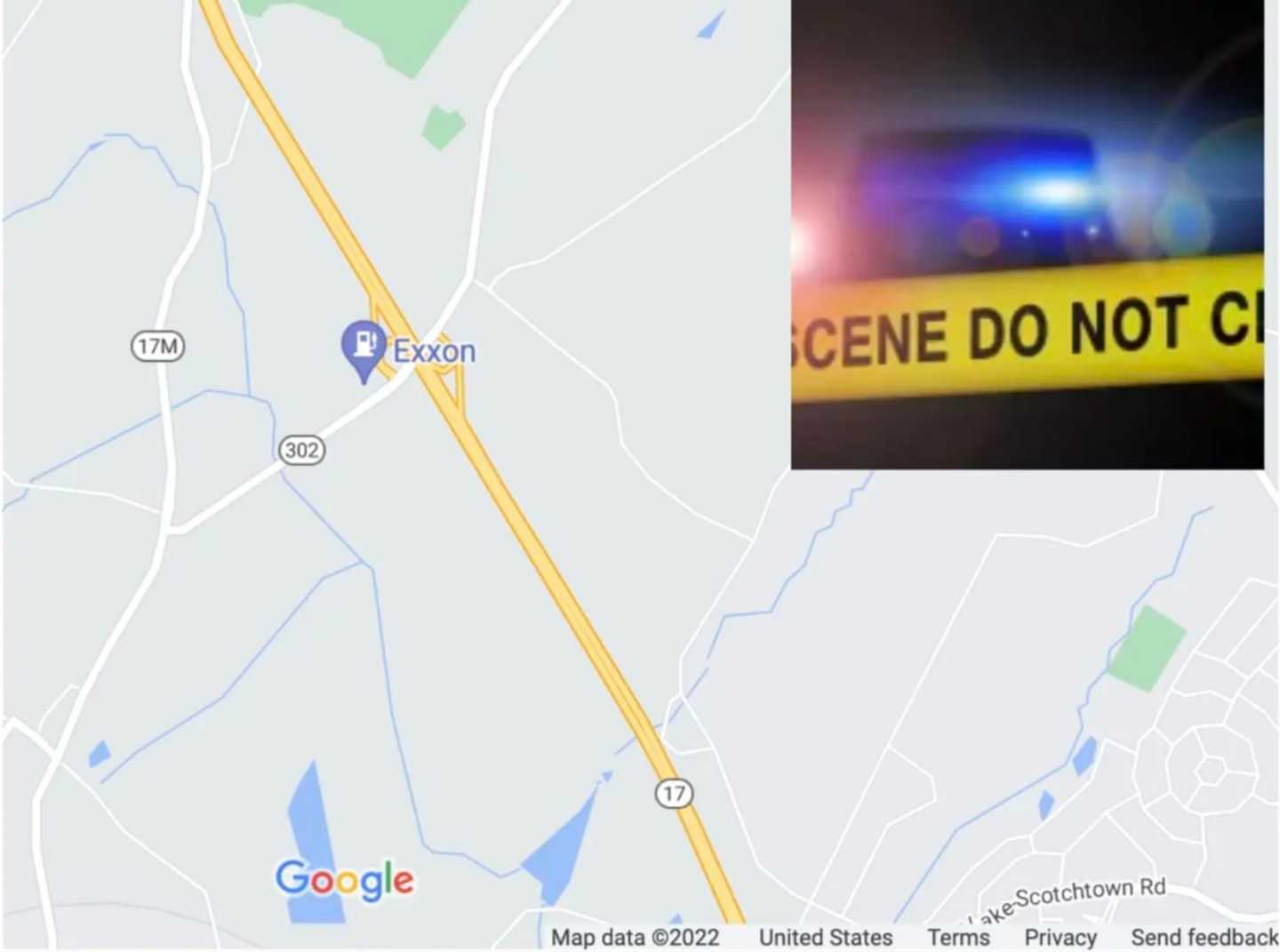Click the Map data ©2022 text
Image resolution: width=1280 pixels, height=952 pixels.
[635, 937]
